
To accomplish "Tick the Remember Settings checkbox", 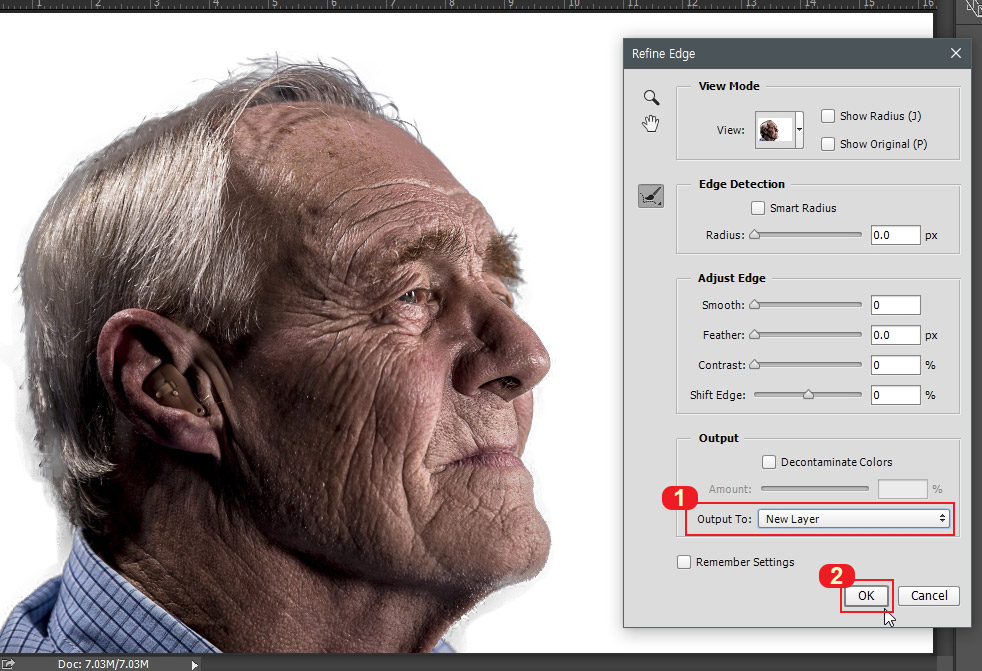I will point(684,562).
